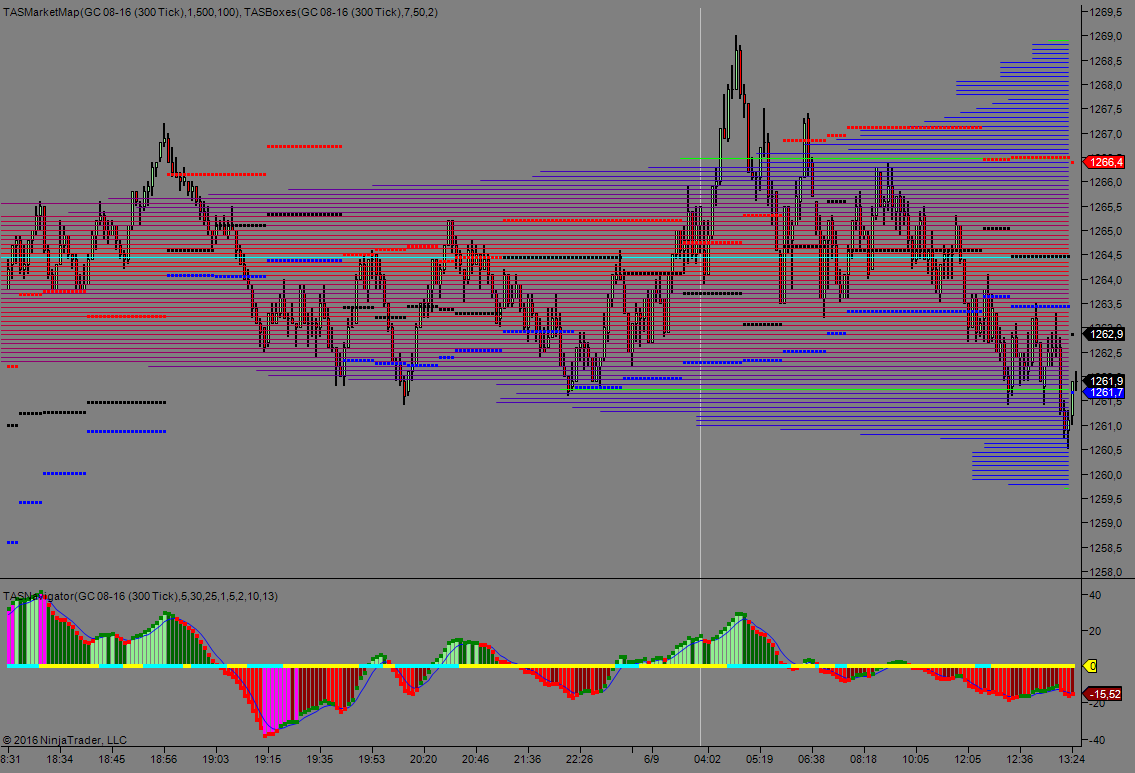Click the 1258,0 price axis label

point(1104,573)
